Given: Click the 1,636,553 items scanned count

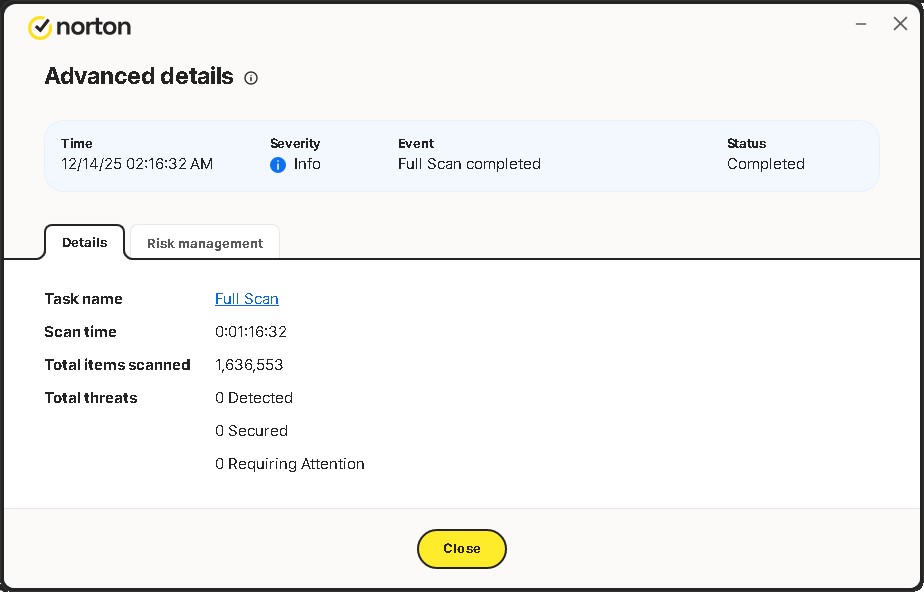Looking at the screenshot, I should 249,365.
